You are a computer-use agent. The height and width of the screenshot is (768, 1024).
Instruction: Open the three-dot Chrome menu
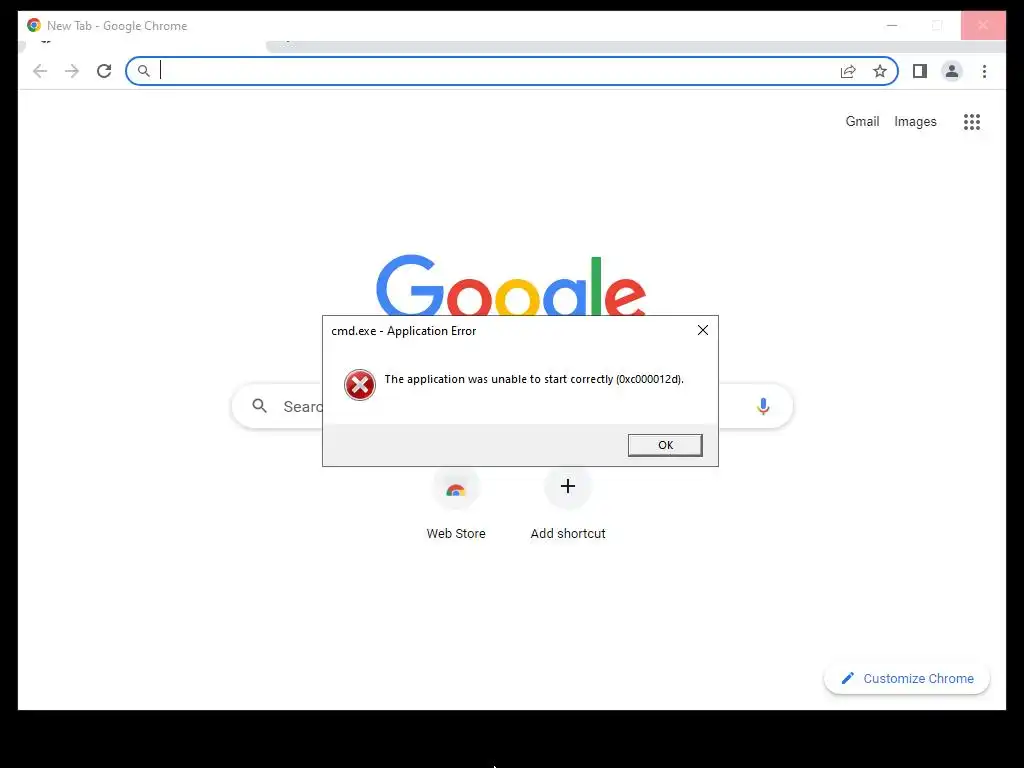tap(984, 71)
